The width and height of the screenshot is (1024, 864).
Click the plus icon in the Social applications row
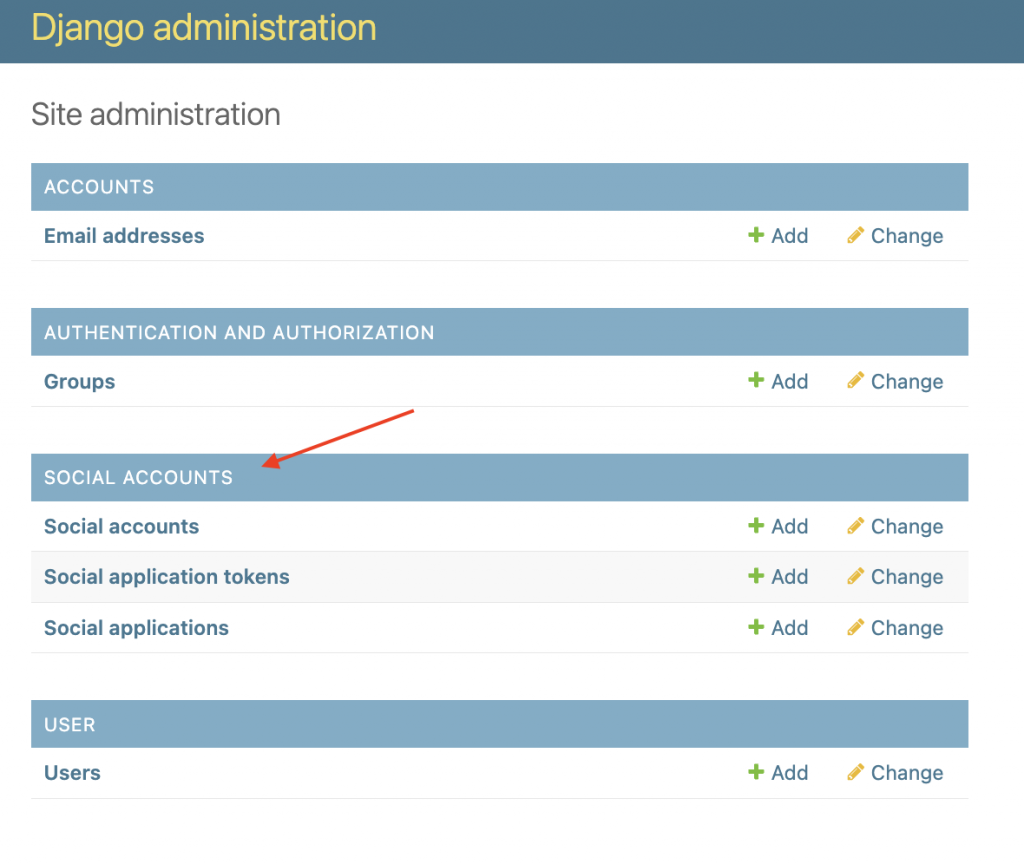pyautogui.click(x=756, y=627)
